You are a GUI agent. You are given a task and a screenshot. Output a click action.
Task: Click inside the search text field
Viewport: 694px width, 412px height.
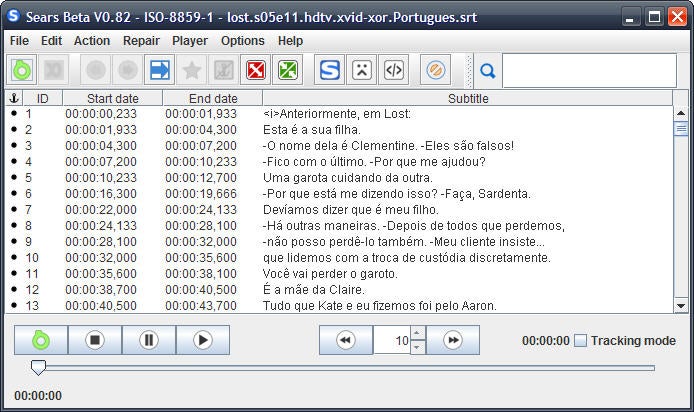(589, 71)
